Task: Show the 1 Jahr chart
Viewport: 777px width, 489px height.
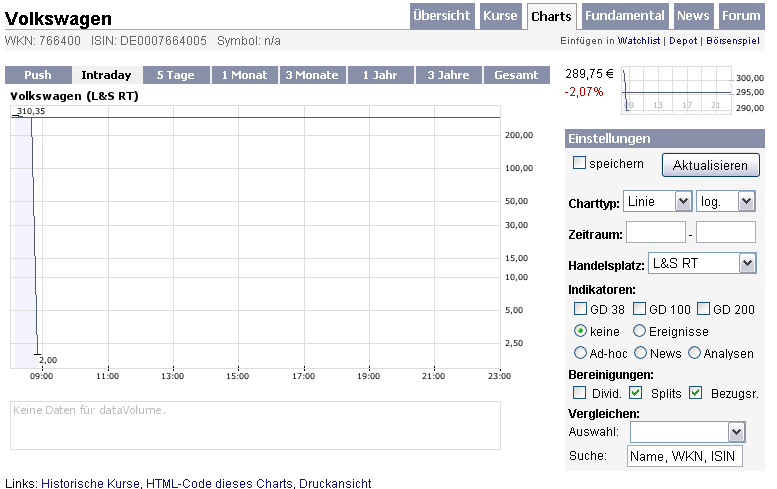Action: [380, 75]
